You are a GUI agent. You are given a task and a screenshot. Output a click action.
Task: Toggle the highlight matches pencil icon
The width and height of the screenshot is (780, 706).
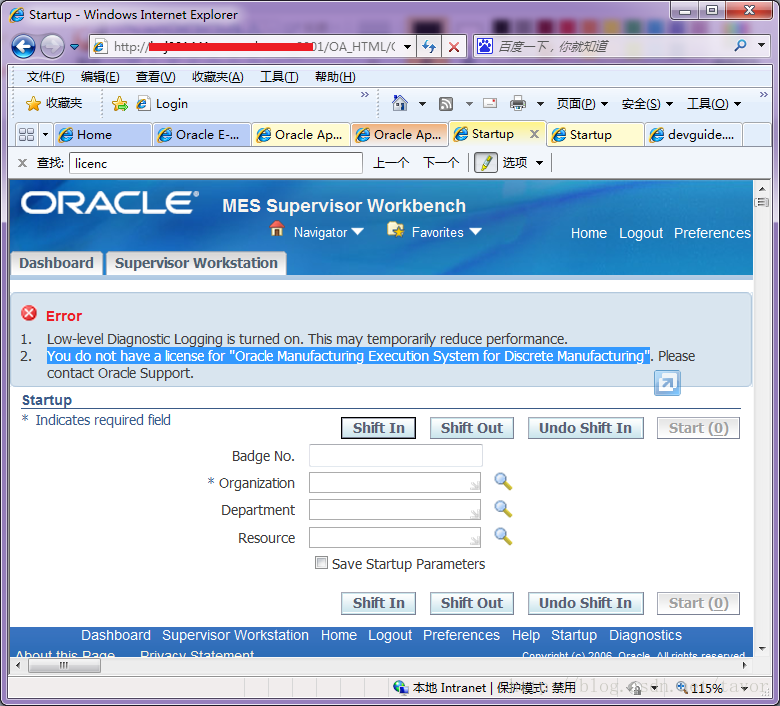tap(486, 163)
